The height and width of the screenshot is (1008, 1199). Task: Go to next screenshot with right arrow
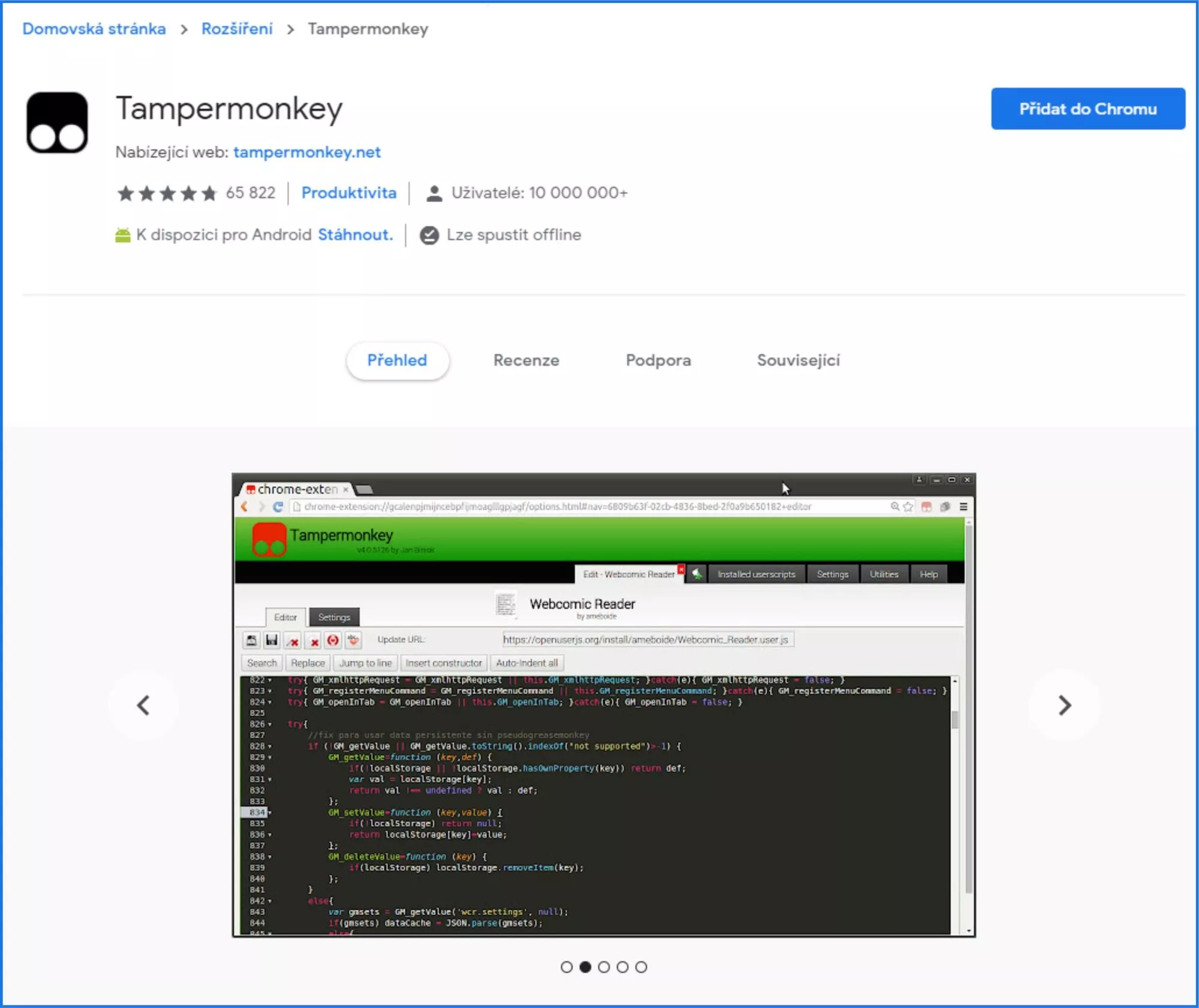coord(1064,705)
